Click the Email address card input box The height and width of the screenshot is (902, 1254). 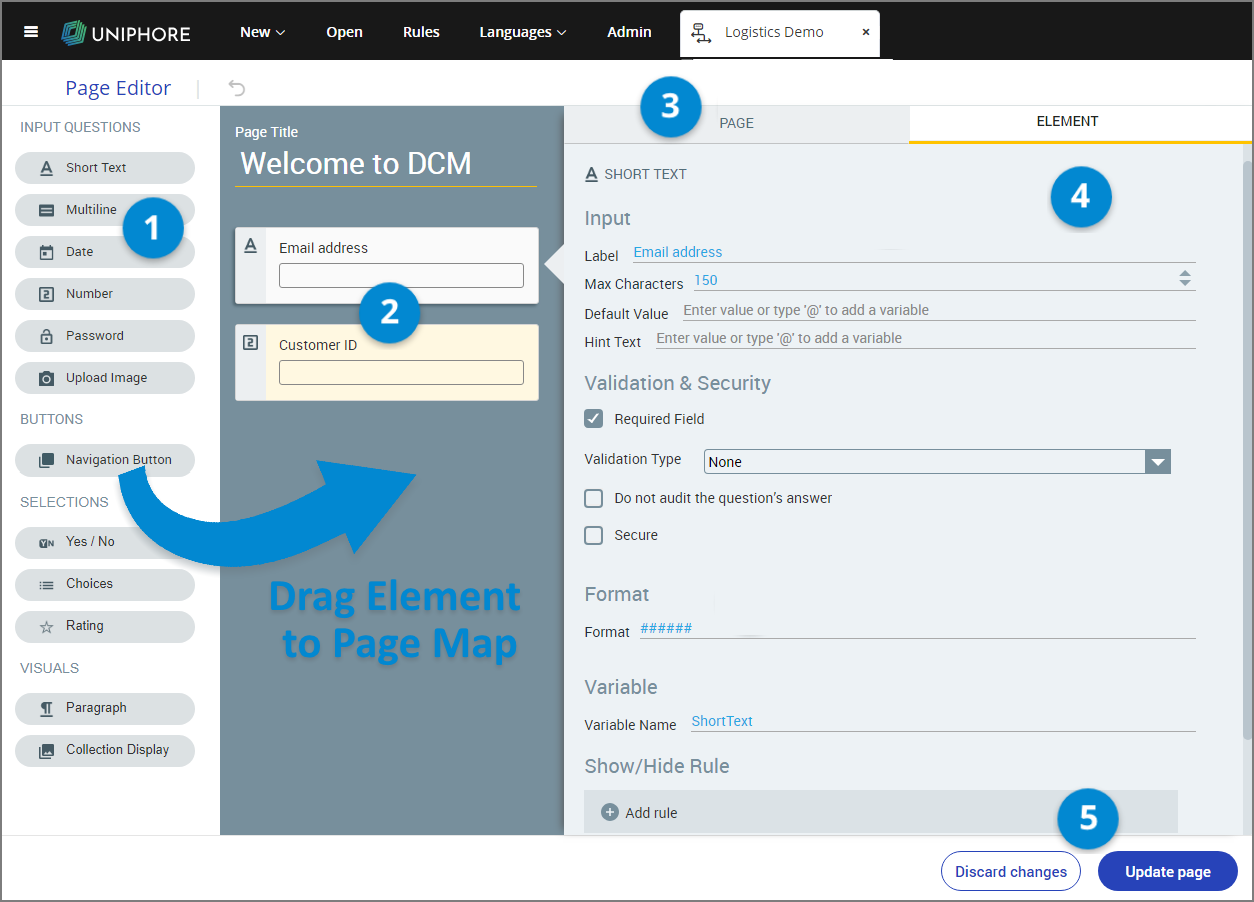coord(401,275)
